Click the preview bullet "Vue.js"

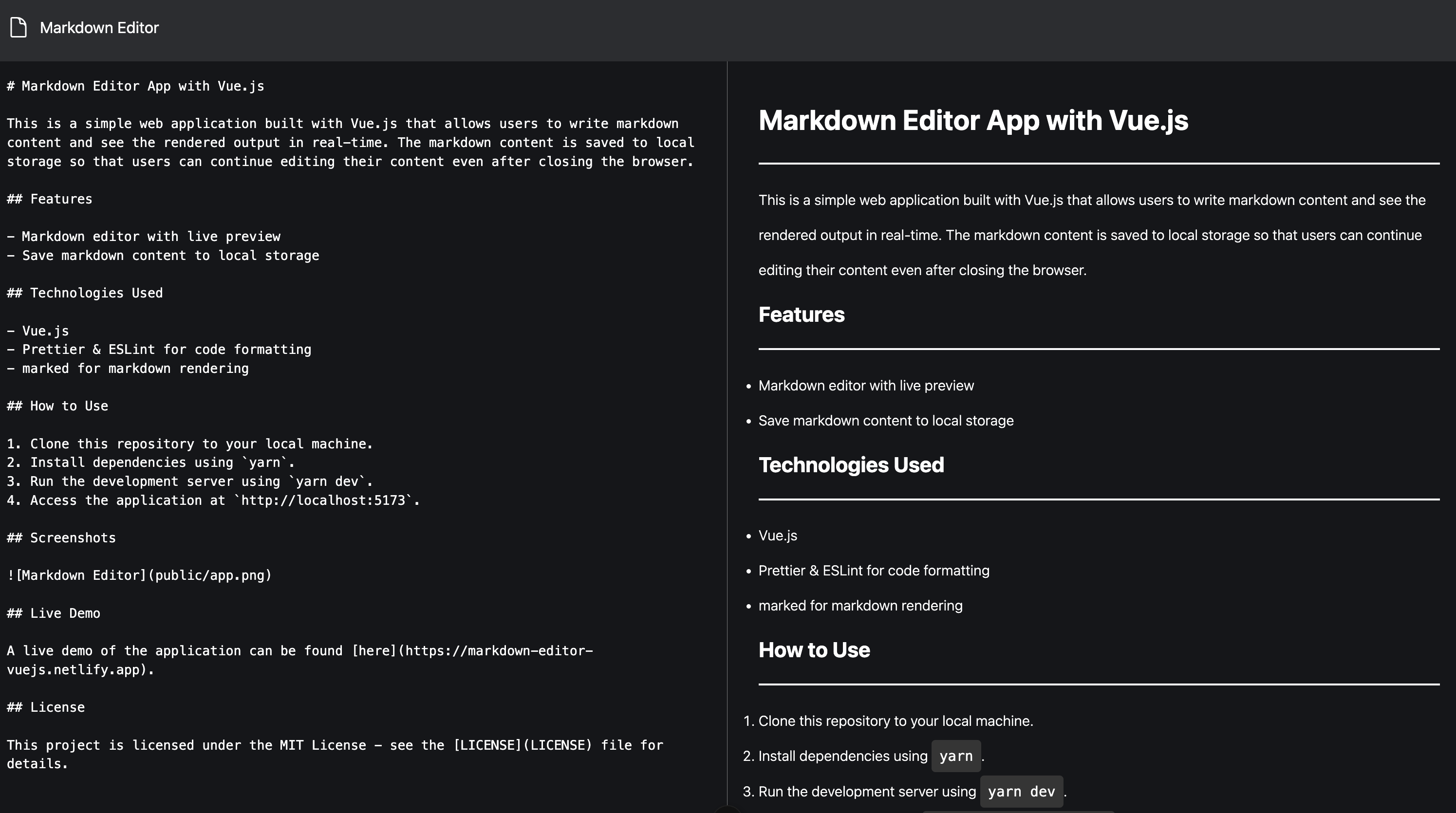pyautogui.click(x=778, y=536)
